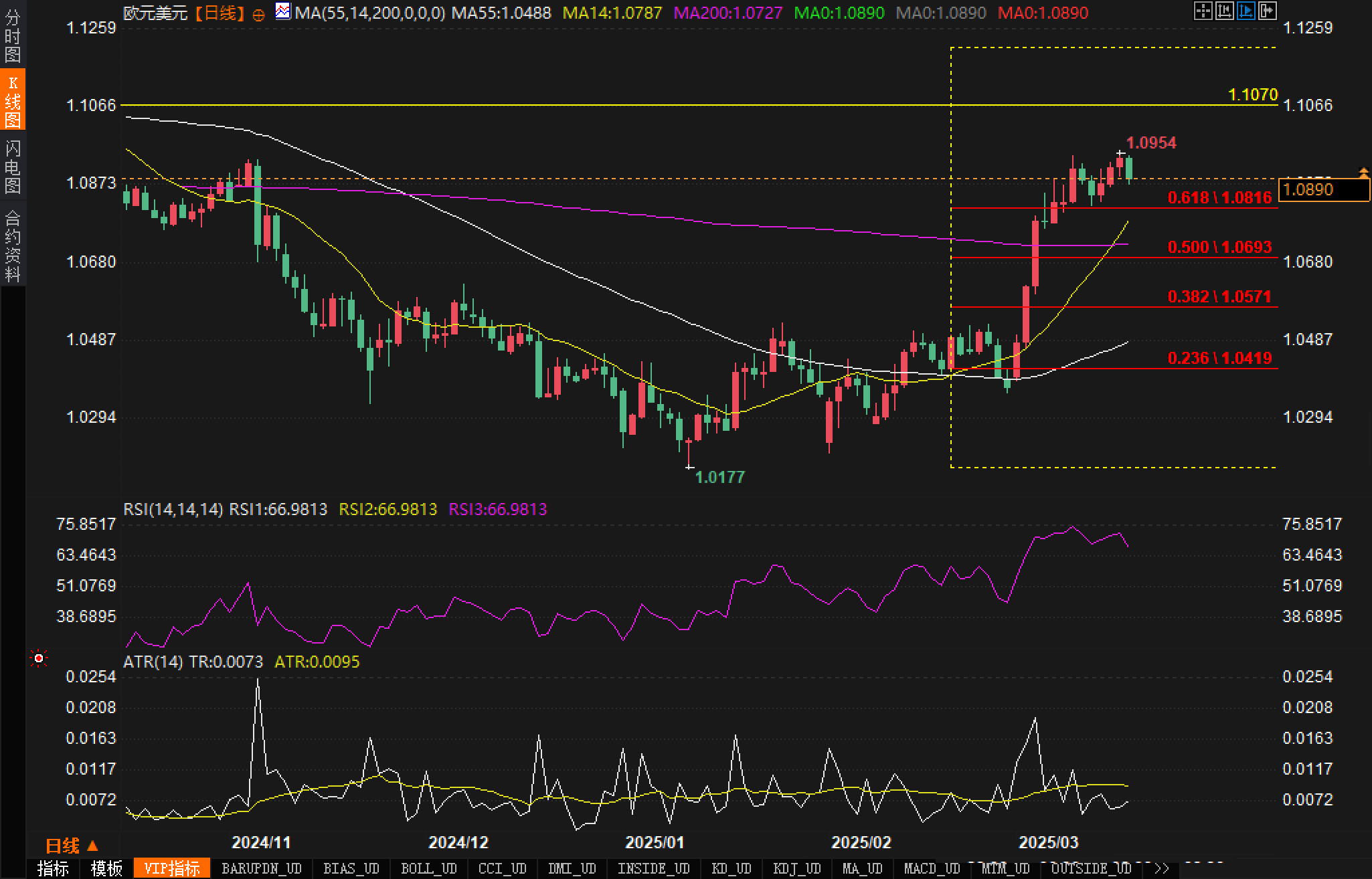The width and height of the screenshot is (1372, 879).
Task: Click the ATR(14) indicator label
Action: coord(153,662)
